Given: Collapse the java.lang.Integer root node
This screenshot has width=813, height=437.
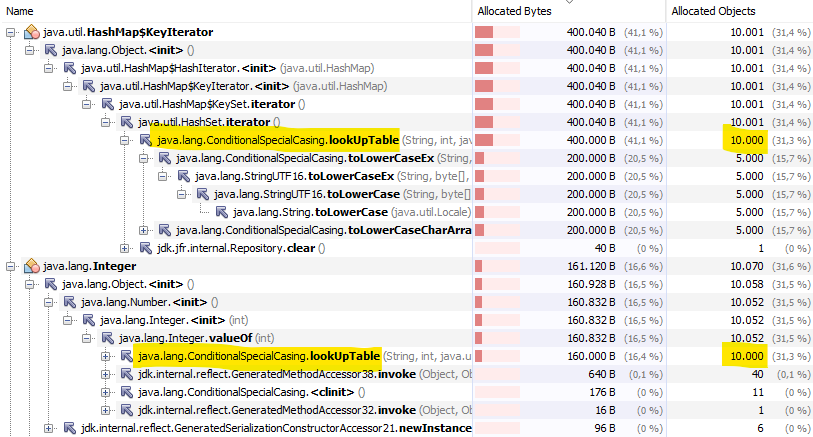Looking at the screenshot, I should click(x=10, y=266).
